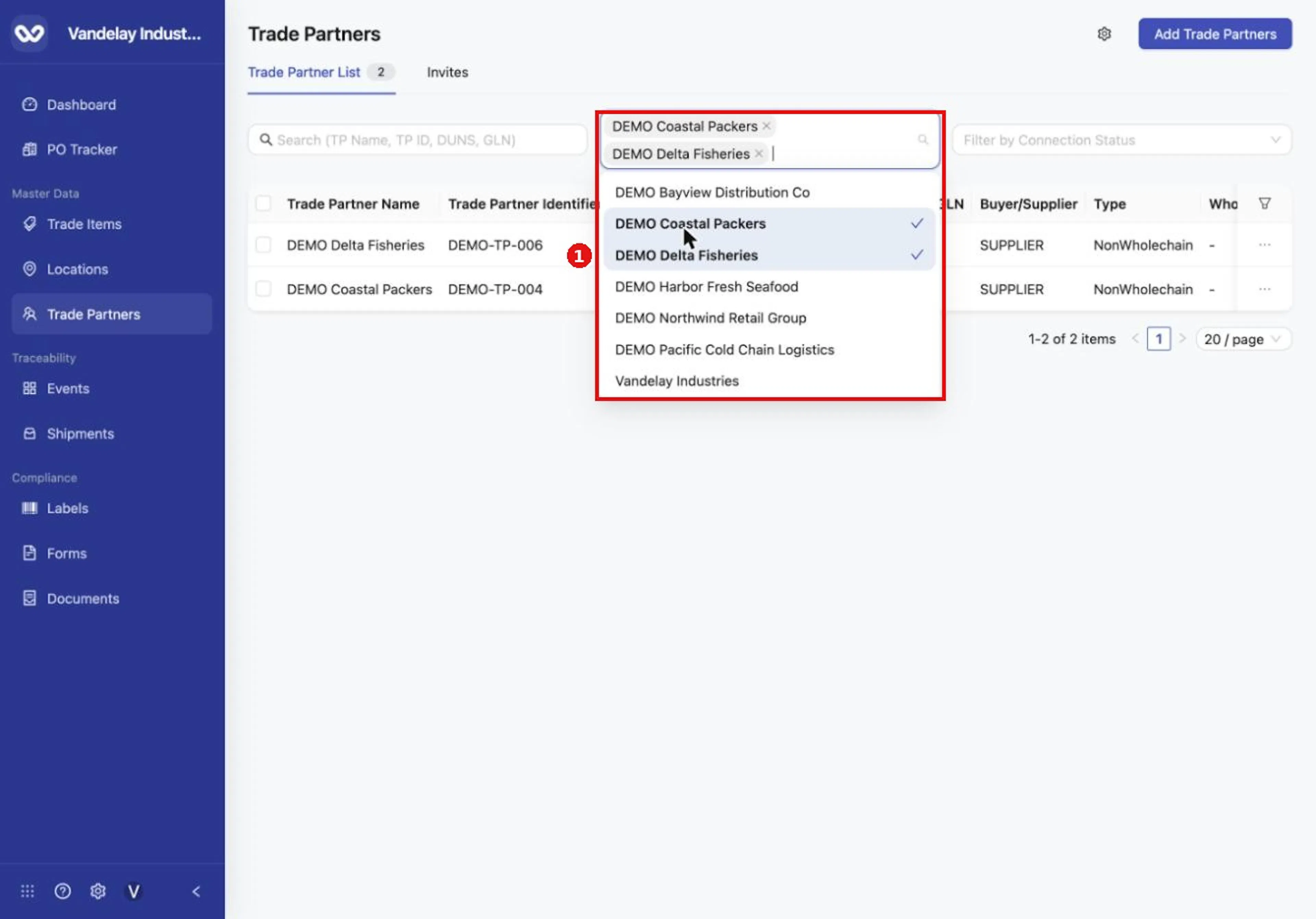The width and height of the screenshot is (1316, 919).
Task: Open table settings gear near Add Trade Partners
Action: (x=1104, y=34)
